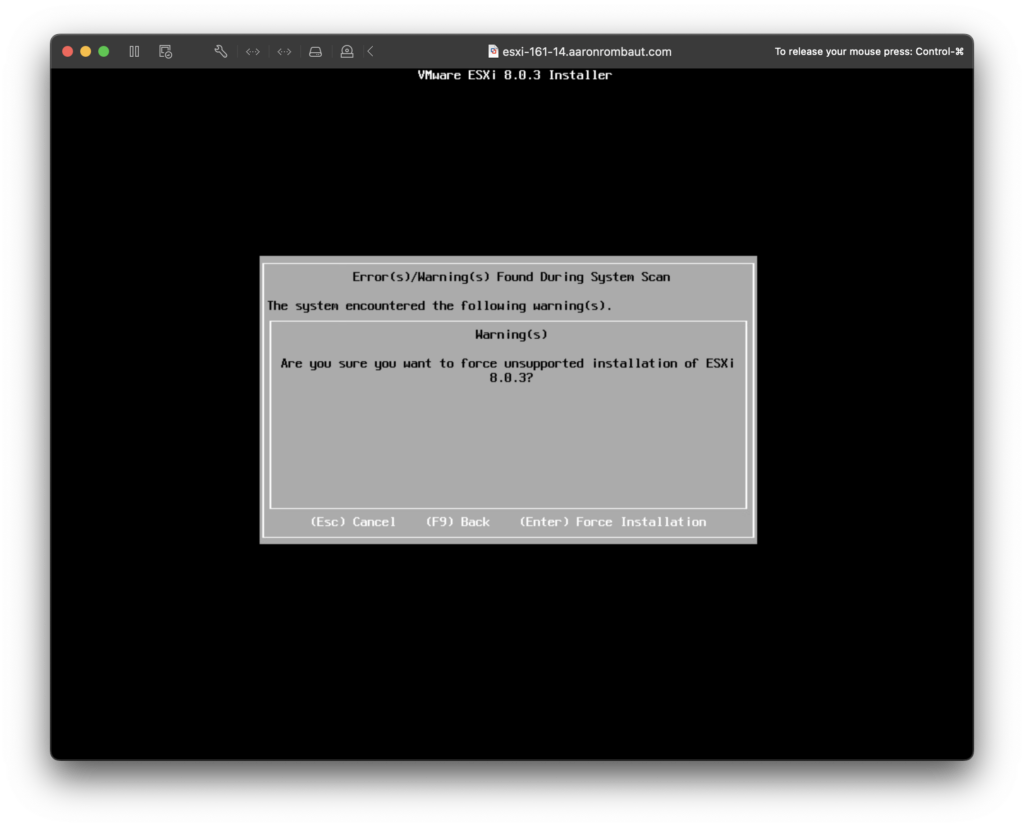
Task: Select (Esc) Cancel in the installer dialog
Action: tap(353, 522)
